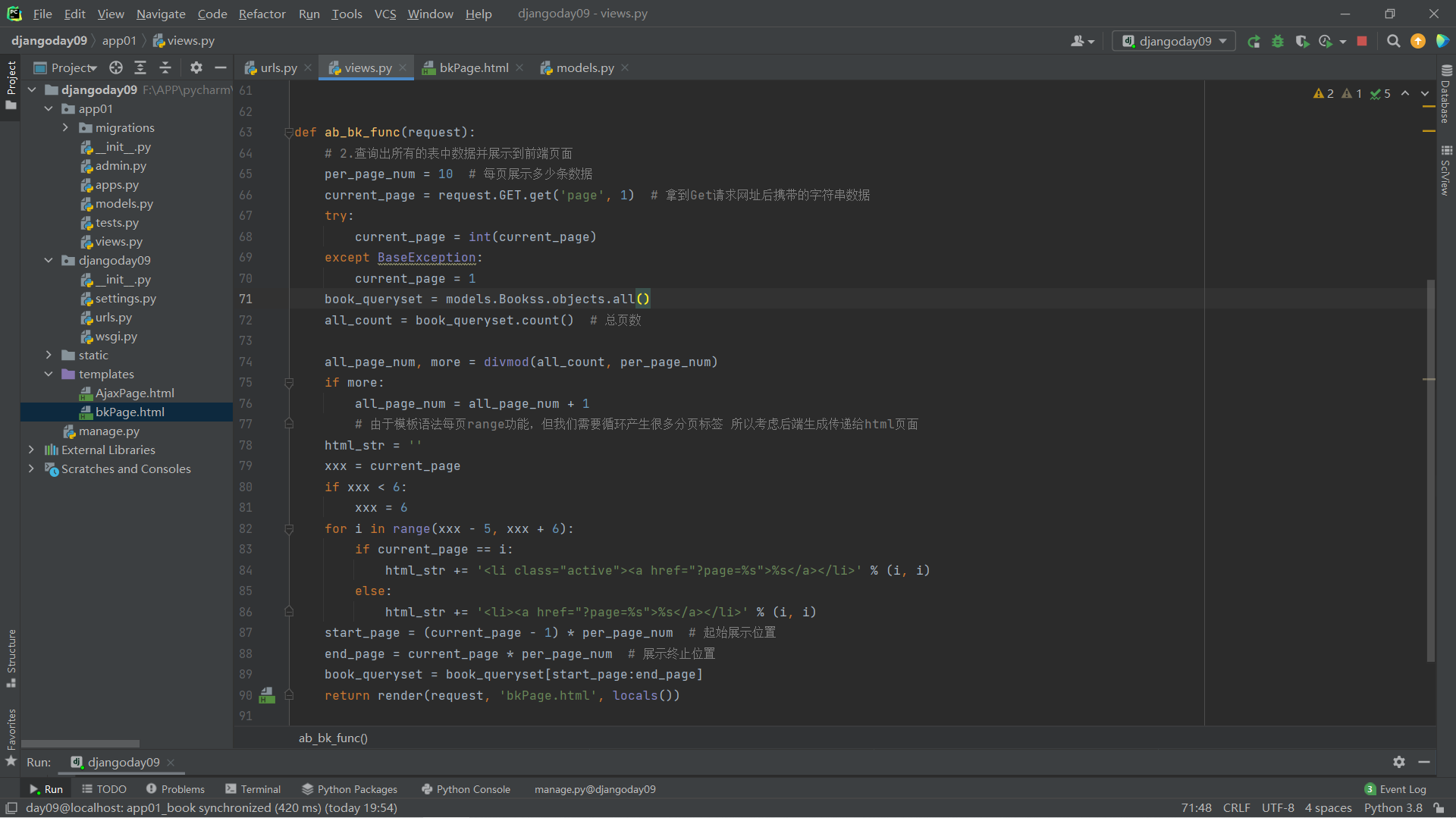Toggle the Database side panel
Image resolution: width=1456 pixels, height=818 pixels.
pos(1445,95)
